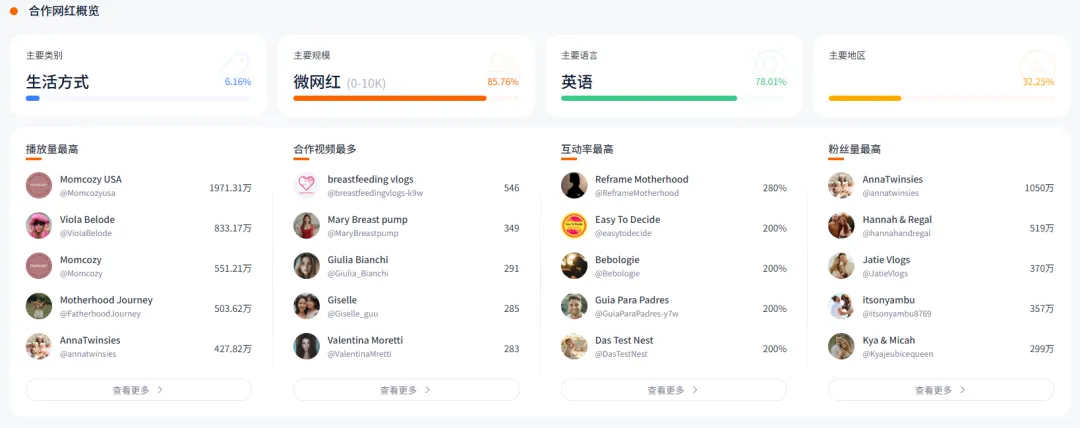Click Easy To Decide yellow avatar

(574, 226)
